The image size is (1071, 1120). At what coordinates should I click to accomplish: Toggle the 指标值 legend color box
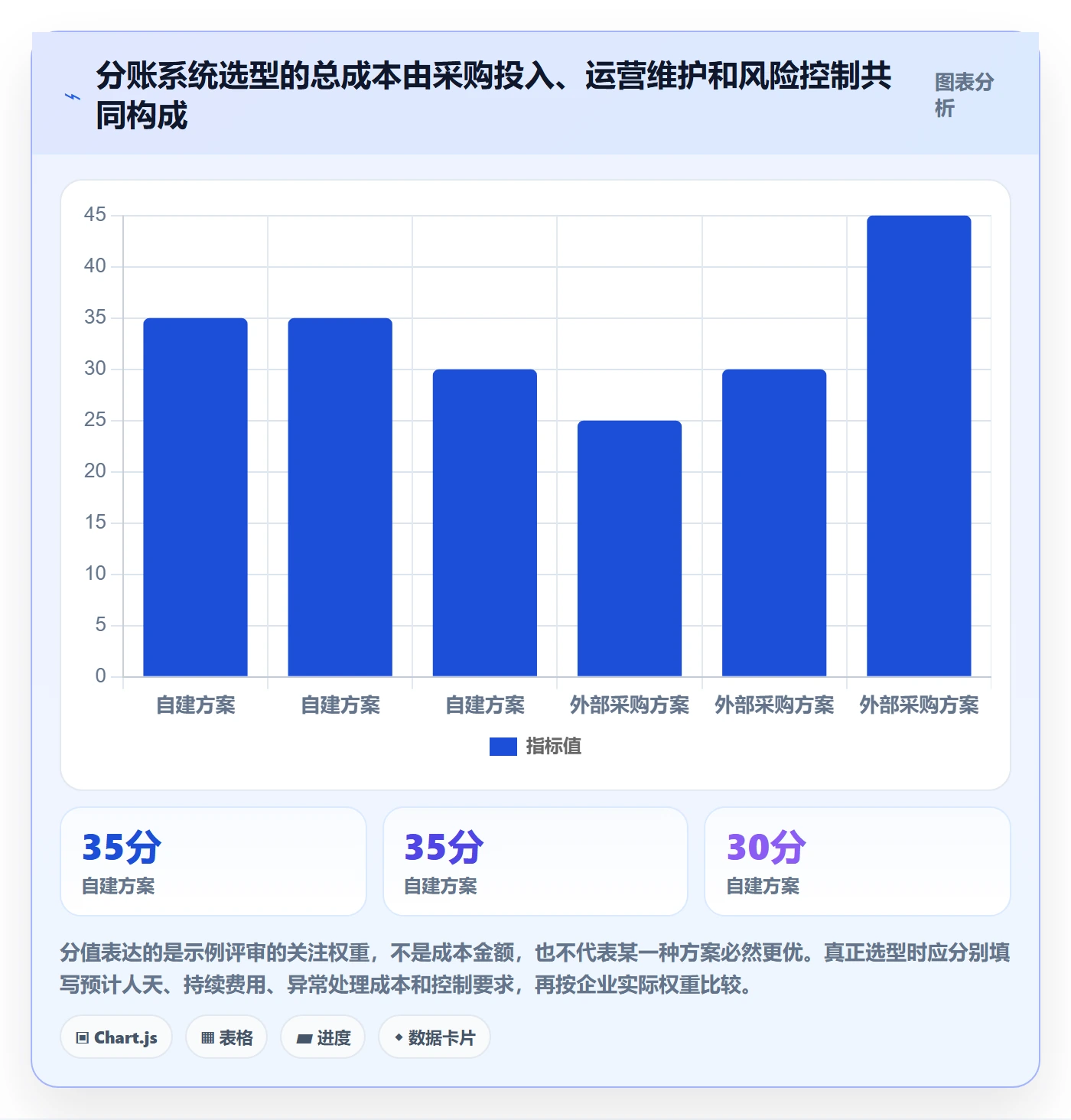coord(503,747)
